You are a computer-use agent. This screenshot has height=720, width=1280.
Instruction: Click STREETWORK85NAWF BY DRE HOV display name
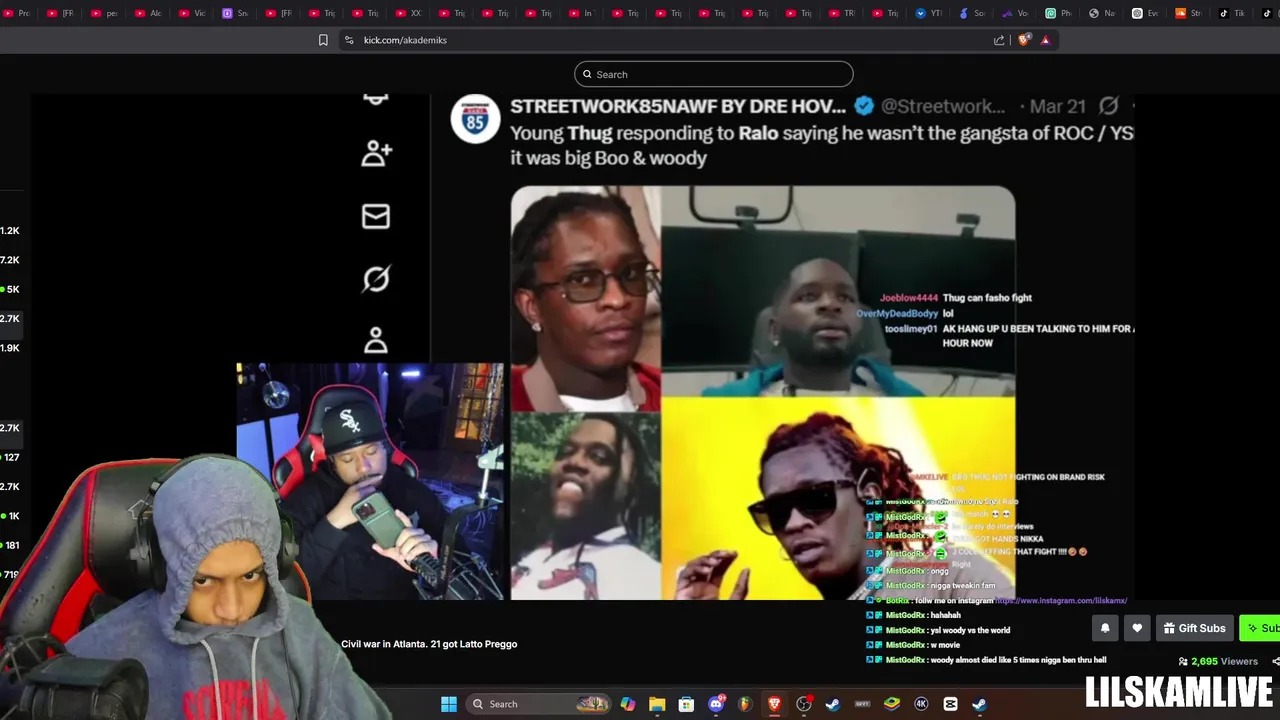click(678, 106)
